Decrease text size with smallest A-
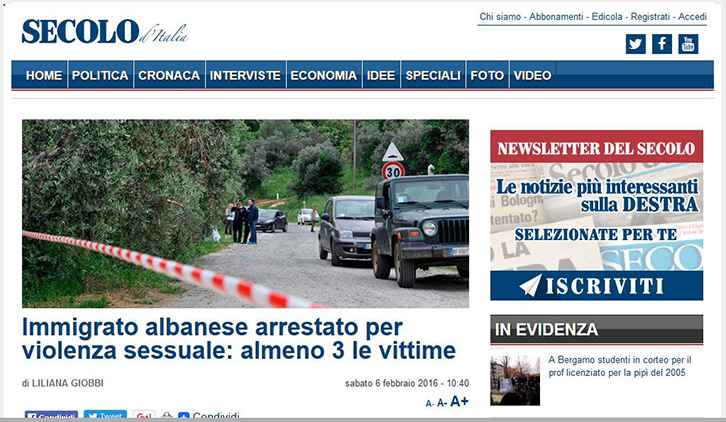The width and height of the screenshot is (726, 422). pyautogui.click(x=430, y=404)
